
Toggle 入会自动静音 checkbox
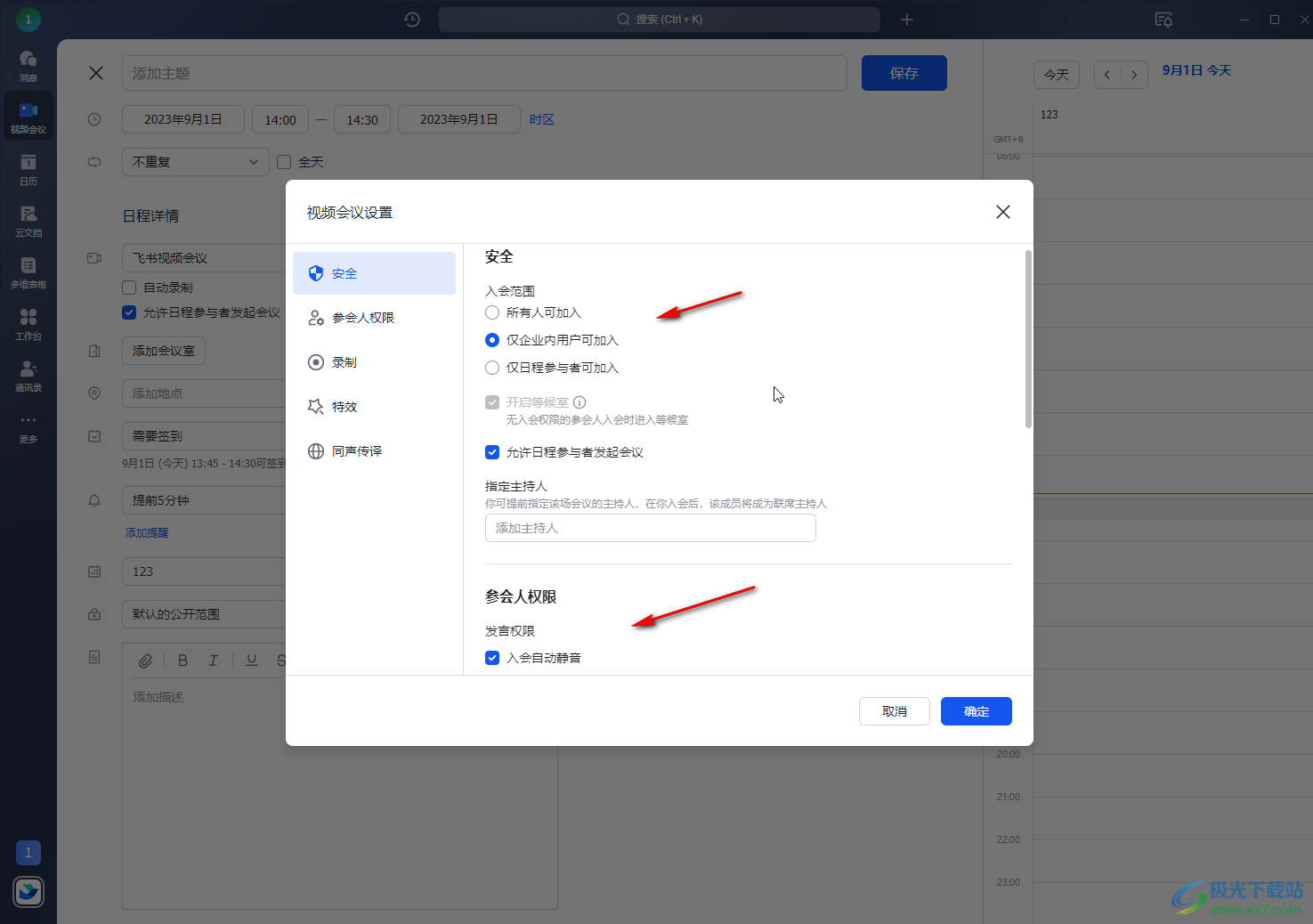(492, 658)
